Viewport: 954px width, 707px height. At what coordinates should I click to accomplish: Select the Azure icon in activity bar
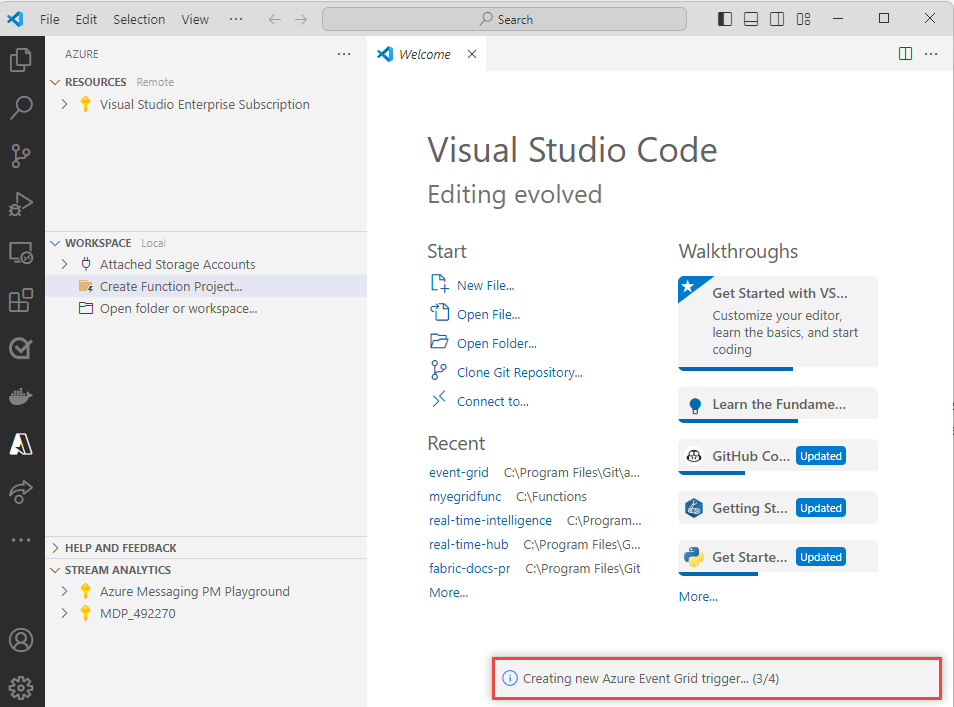[x=21, y=444]
